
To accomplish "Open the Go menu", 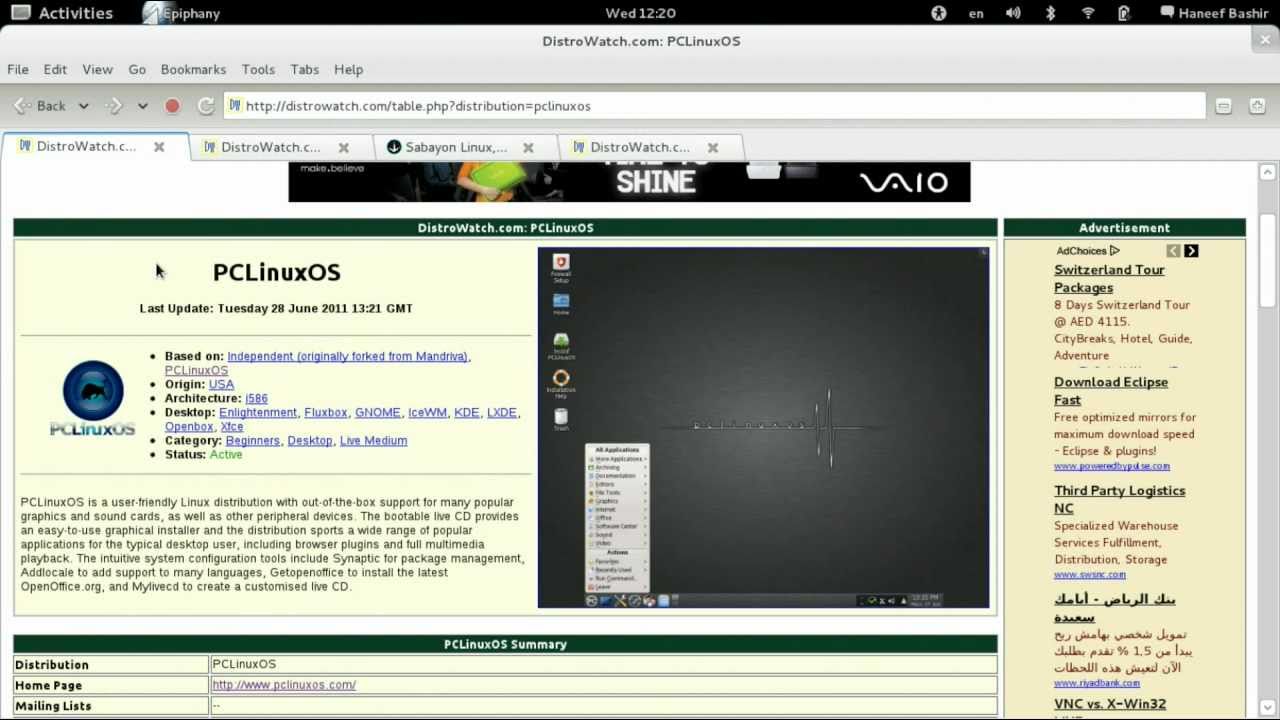I will 137,69.
